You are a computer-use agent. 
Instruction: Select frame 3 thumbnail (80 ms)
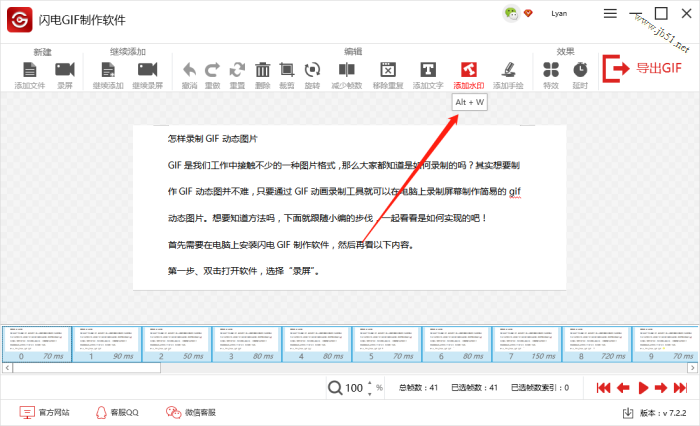(247, 344)
